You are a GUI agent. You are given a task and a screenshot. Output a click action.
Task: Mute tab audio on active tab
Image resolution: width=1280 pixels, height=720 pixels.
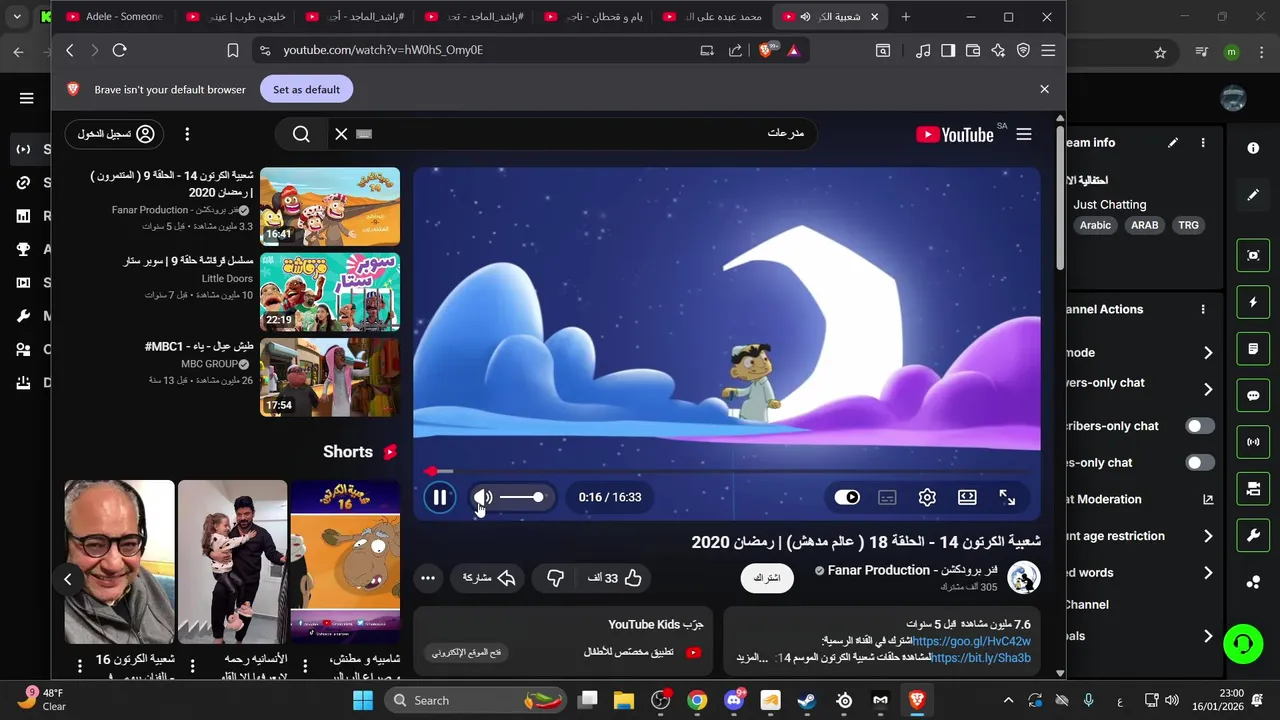805,17
